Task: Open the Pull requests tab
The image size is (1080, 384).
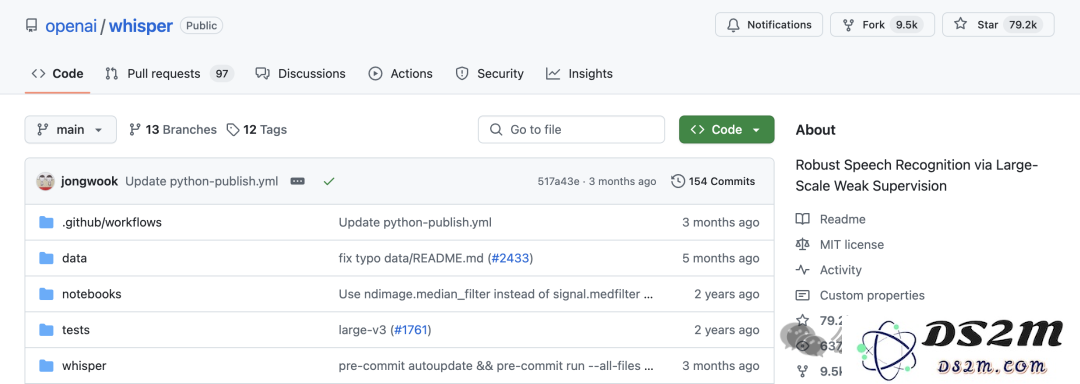Action: click(169, 74)
